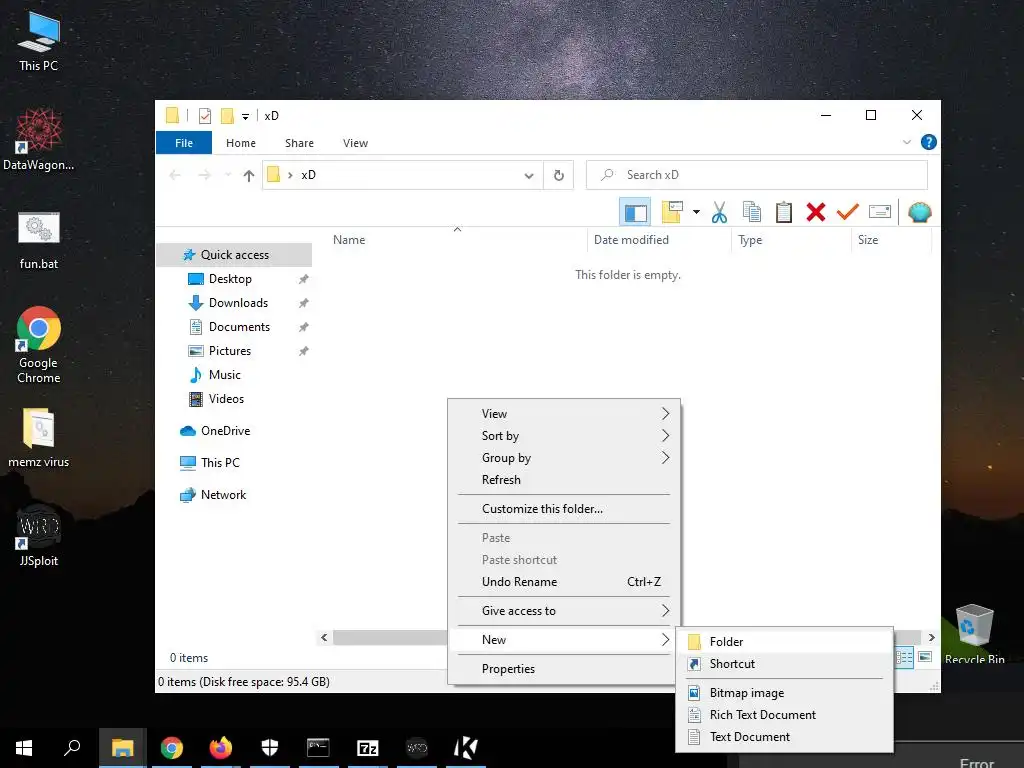Select Pictures in navigation pane
The height and width of the screenshot is (768, 1024).
click(x=229, y=351)
